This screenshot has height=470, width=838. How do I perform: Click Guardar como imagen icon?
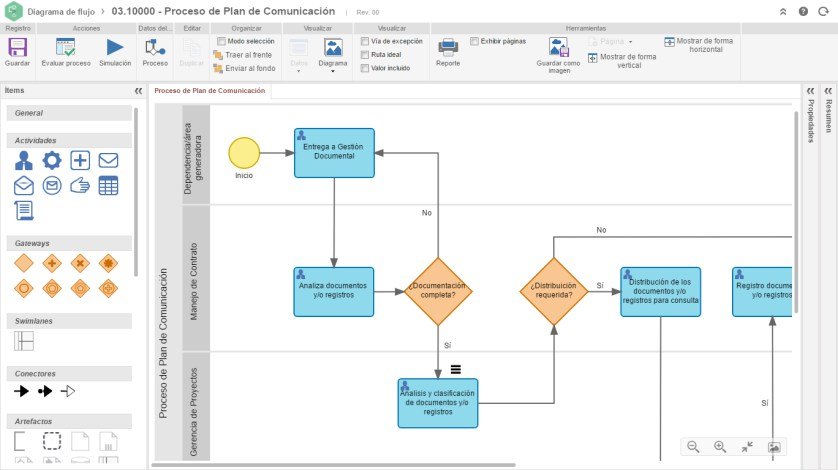click(558, 48)
